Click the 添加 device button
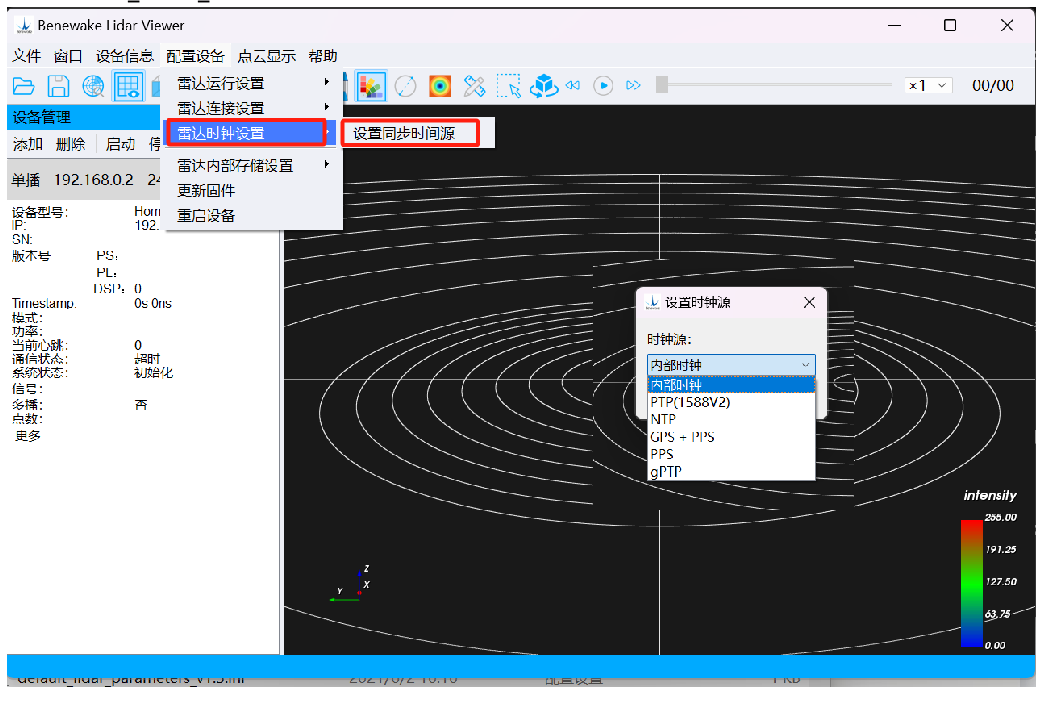This screenshot has height=703, width=1055. (x=28, y=144)
